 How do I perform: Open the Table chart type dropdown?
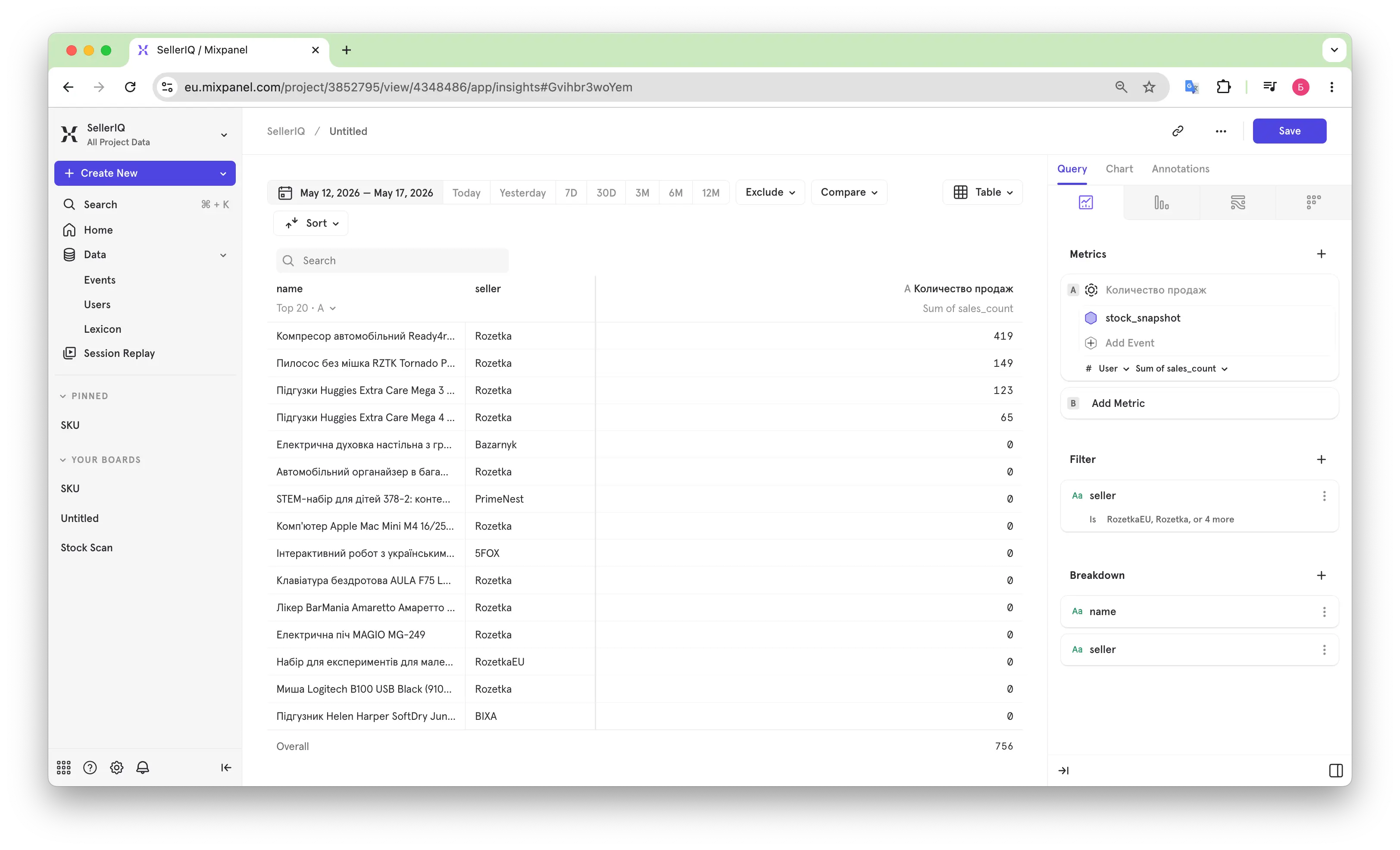point(982,193)
